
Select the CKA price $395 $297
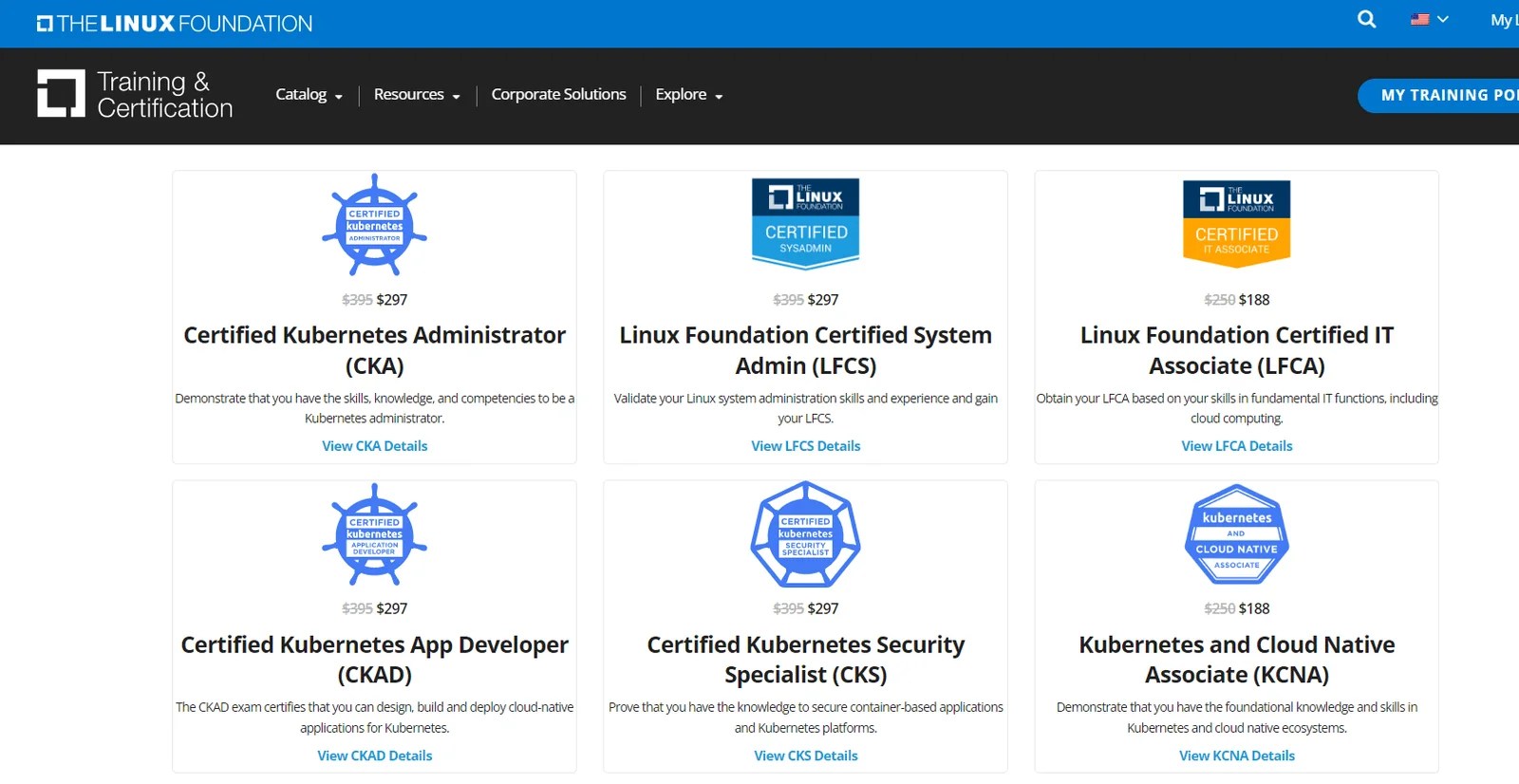pos(375,300)
